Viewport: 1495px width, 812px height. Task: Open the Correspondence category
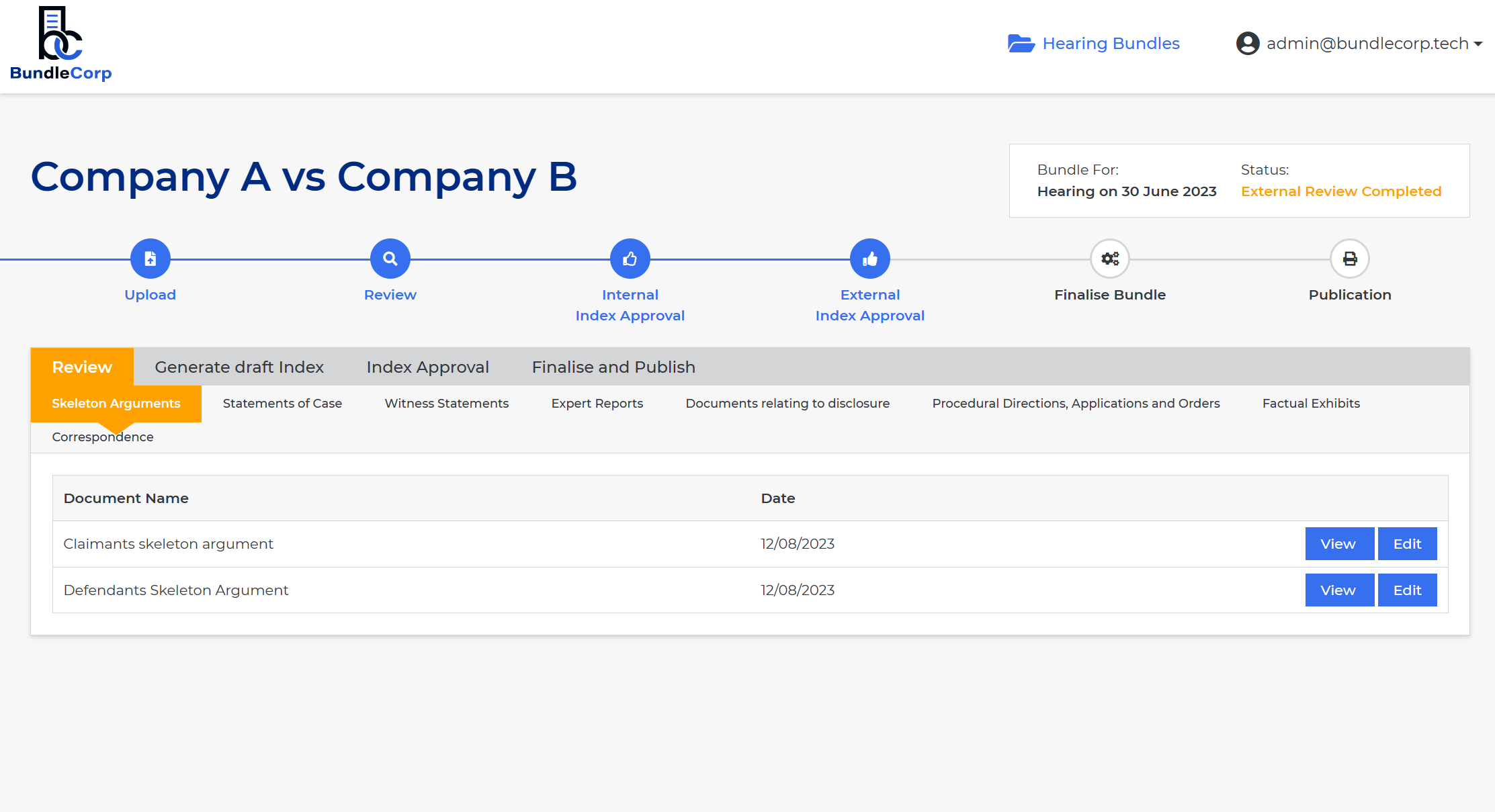point(103,437)
